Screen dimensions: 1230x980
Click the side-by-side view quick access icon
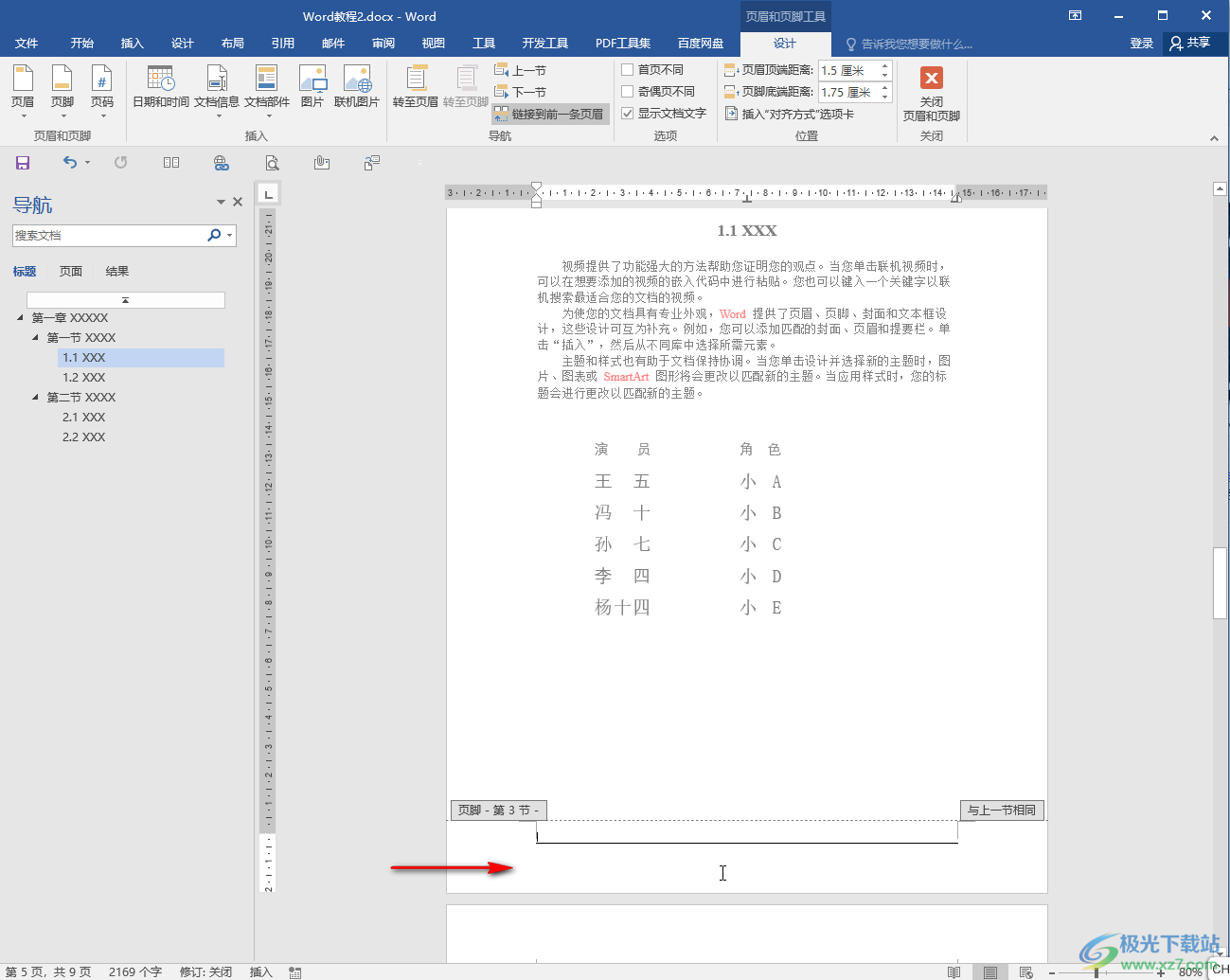pos(171,163)
